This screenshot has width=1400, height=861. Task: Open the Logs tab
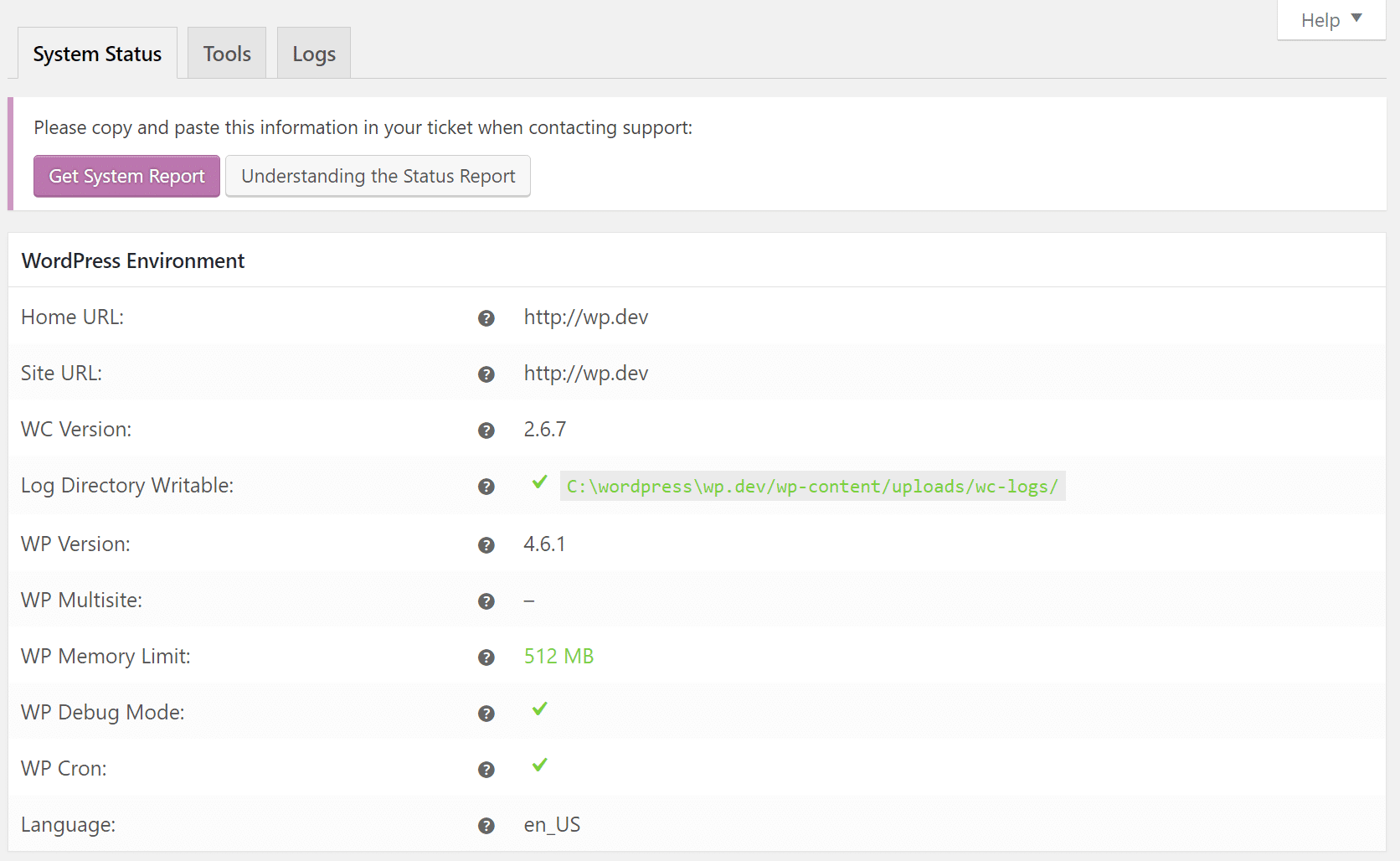point(314,54)
